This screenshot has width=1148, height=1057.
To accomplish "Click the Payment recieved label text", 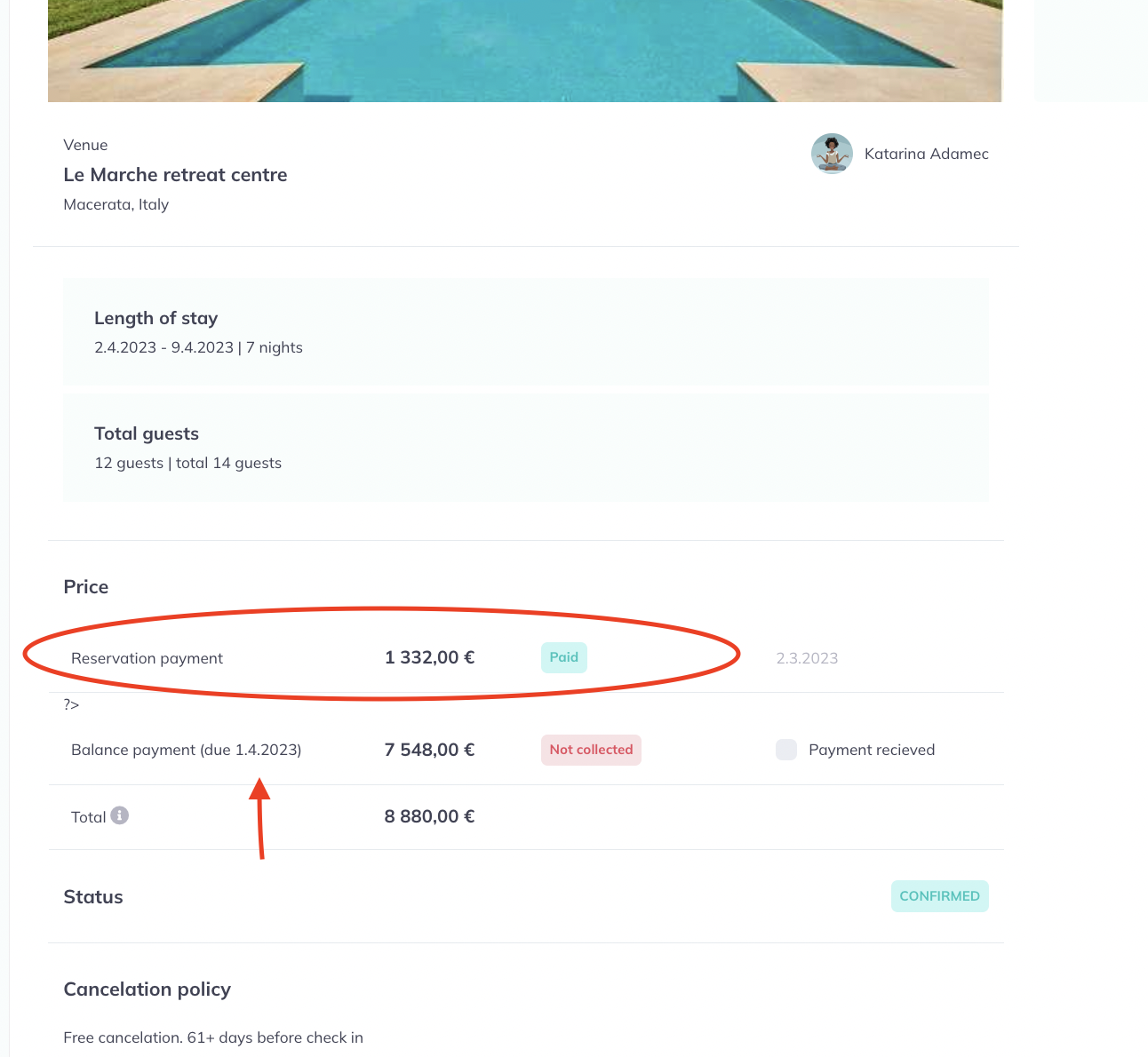I will [872, 750].
